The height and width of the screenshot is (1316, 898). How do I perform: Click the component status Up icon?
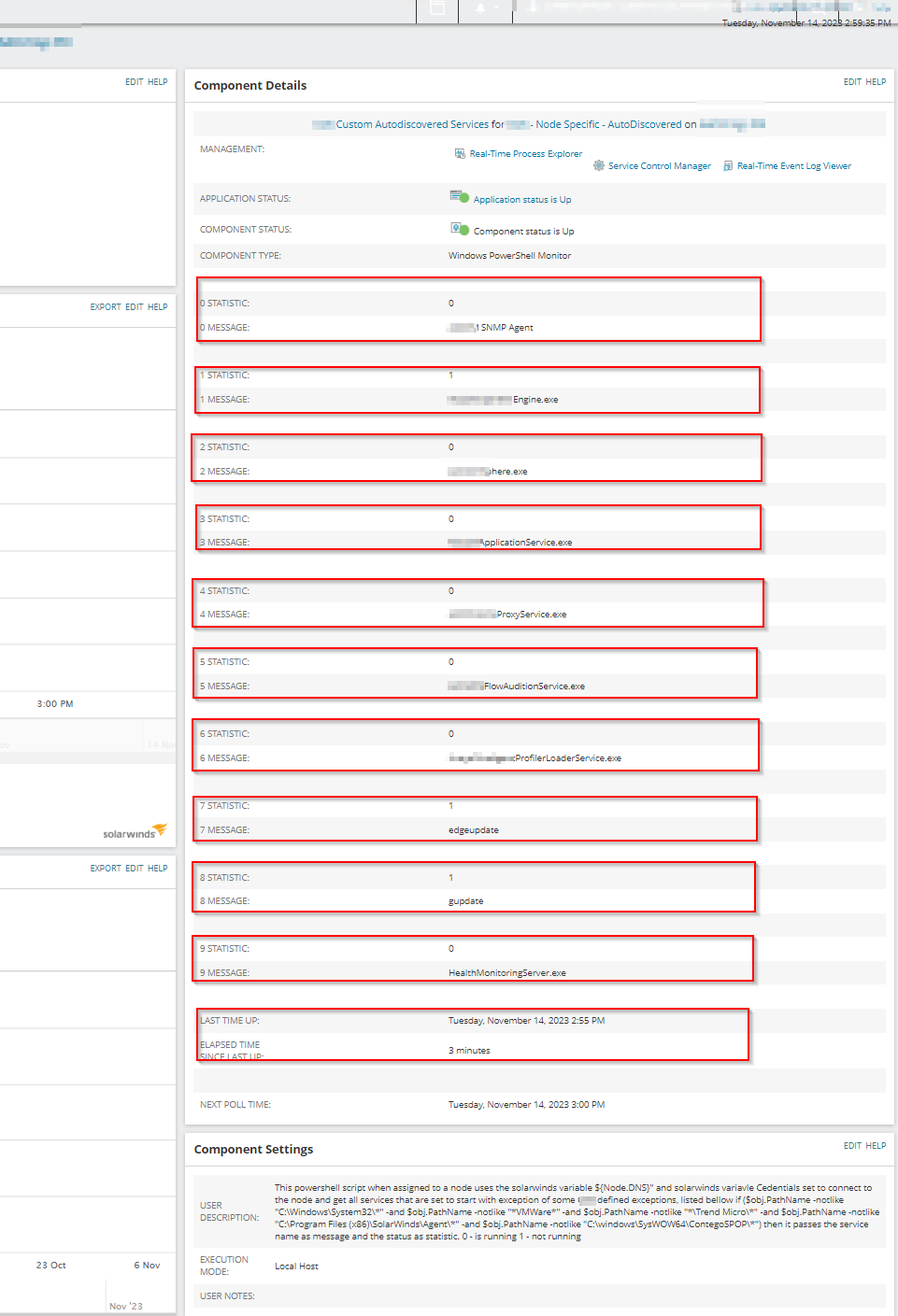point(460,229)
